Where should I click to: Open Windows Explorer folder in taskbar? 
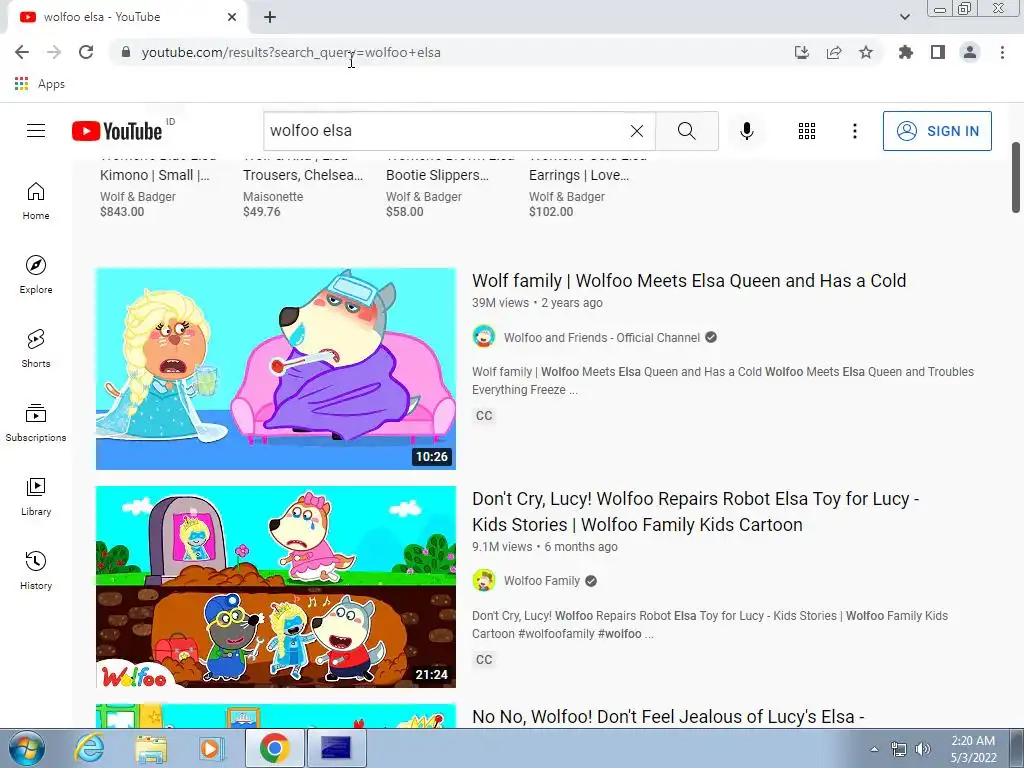pos(150,748)
